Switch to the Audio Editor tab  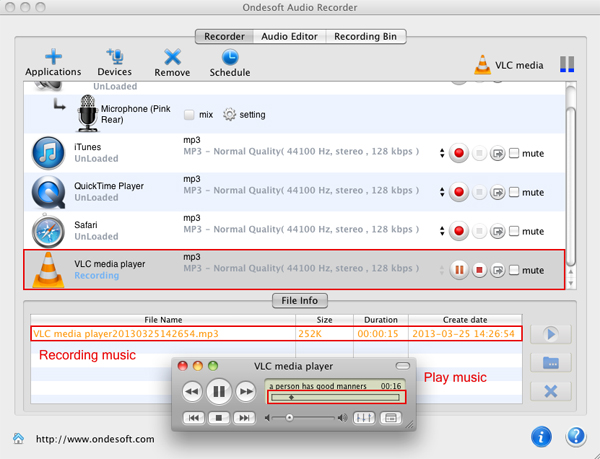pos(289,37)
